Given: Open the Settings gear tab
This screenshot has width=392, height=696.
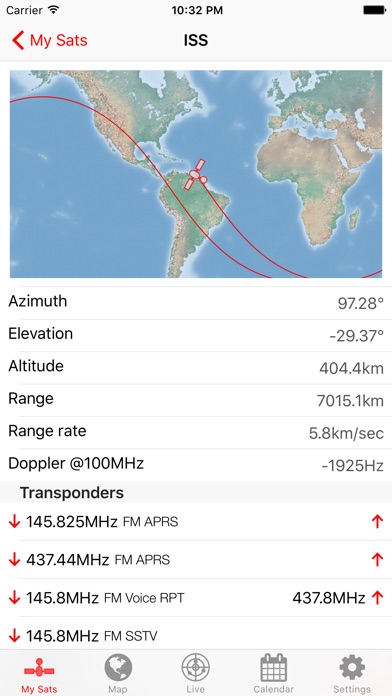Looking at the screenshot, I should [352, 668].
